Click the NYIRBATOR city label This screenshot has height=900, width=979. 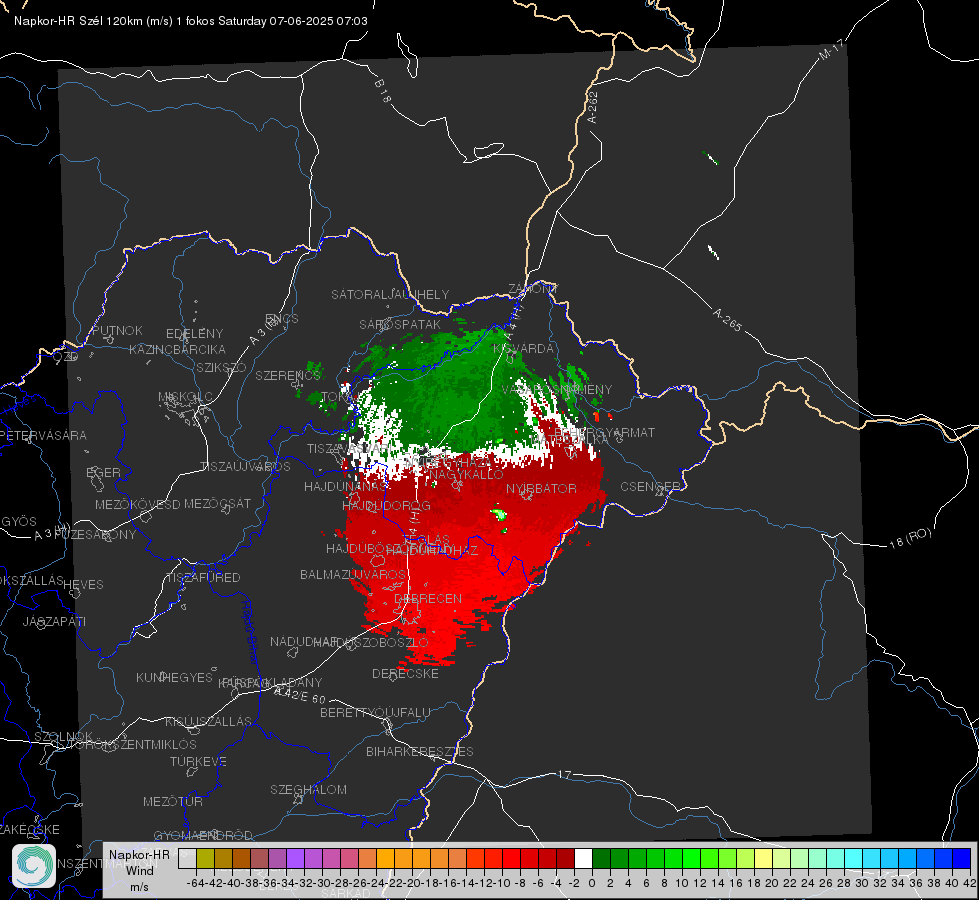[541, 488]
